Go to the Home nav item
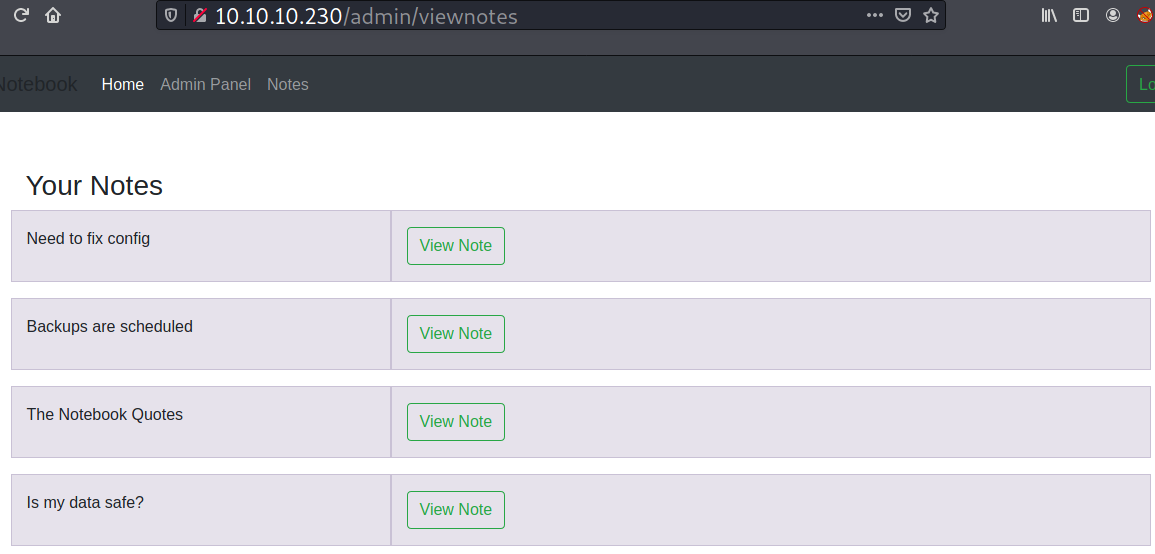Screen dimensions: 1155x554 pyautogui.click(x=123, y=84)
